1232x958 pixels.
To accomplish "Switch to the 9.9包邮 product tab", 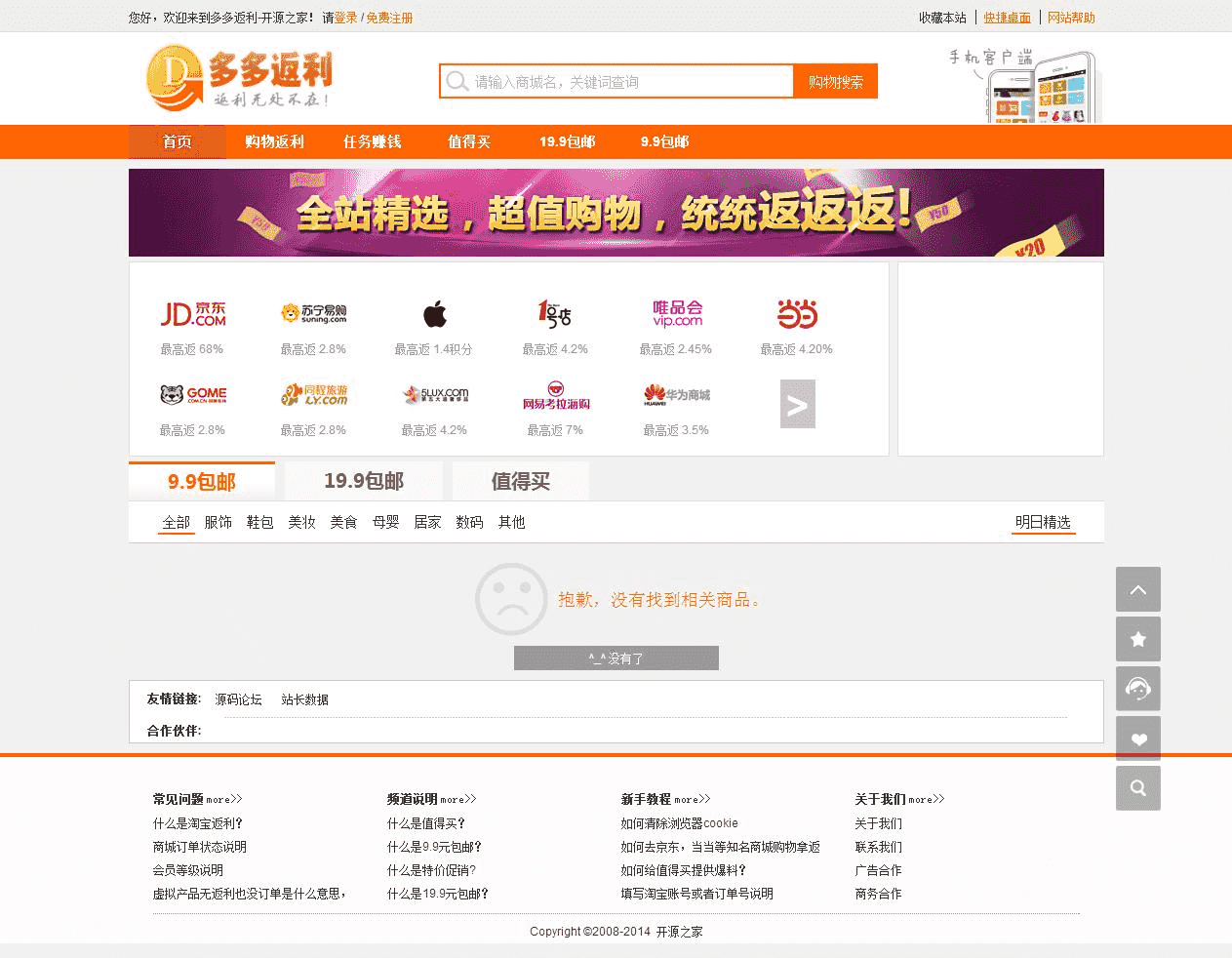I will (202, 481).
